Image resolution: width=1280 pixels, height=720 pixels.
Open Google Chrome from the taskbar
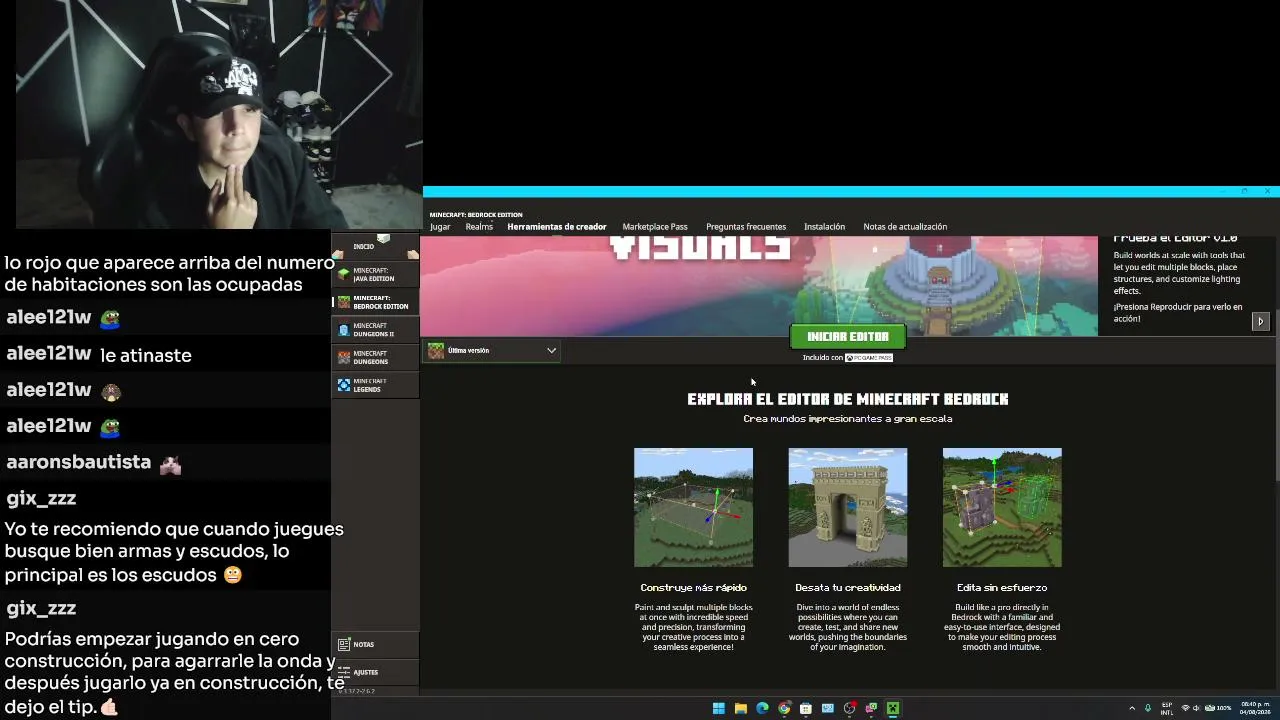[784, 708]
